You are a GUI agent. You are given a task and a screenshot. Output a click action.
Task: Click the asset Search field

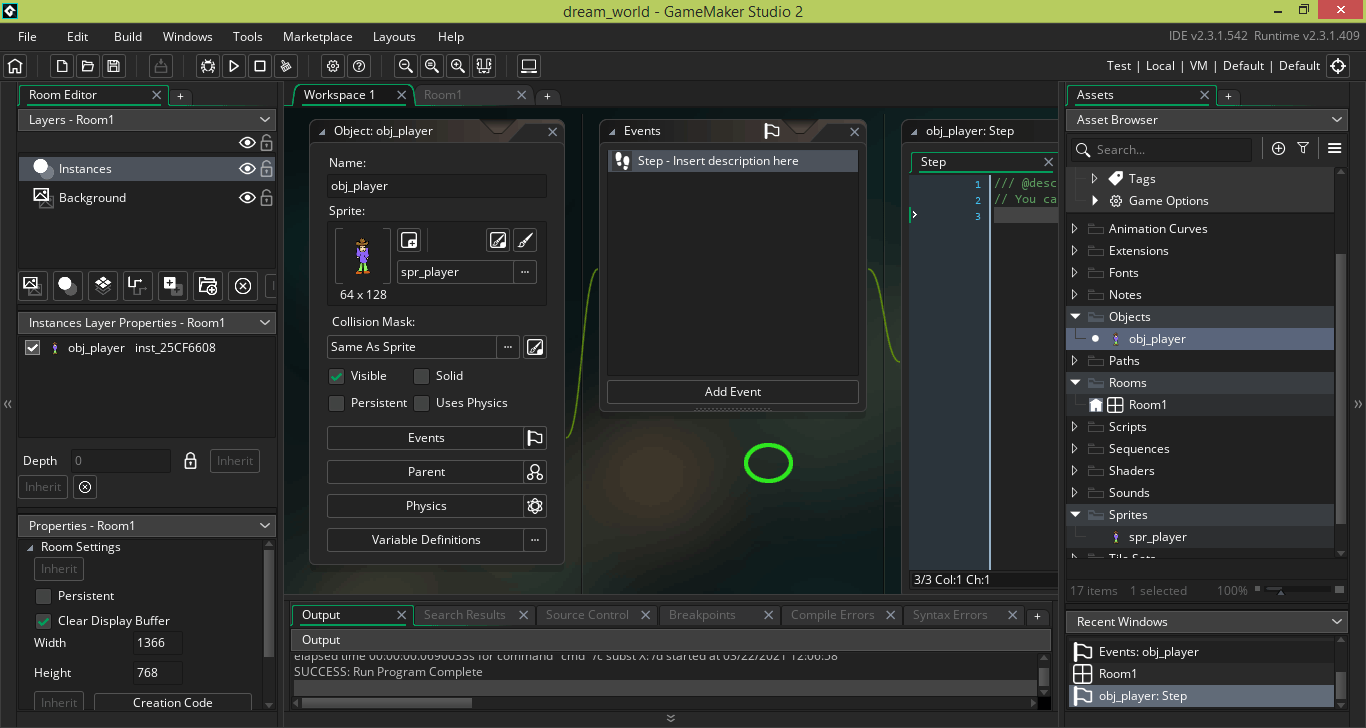[x=1160, y=150]
